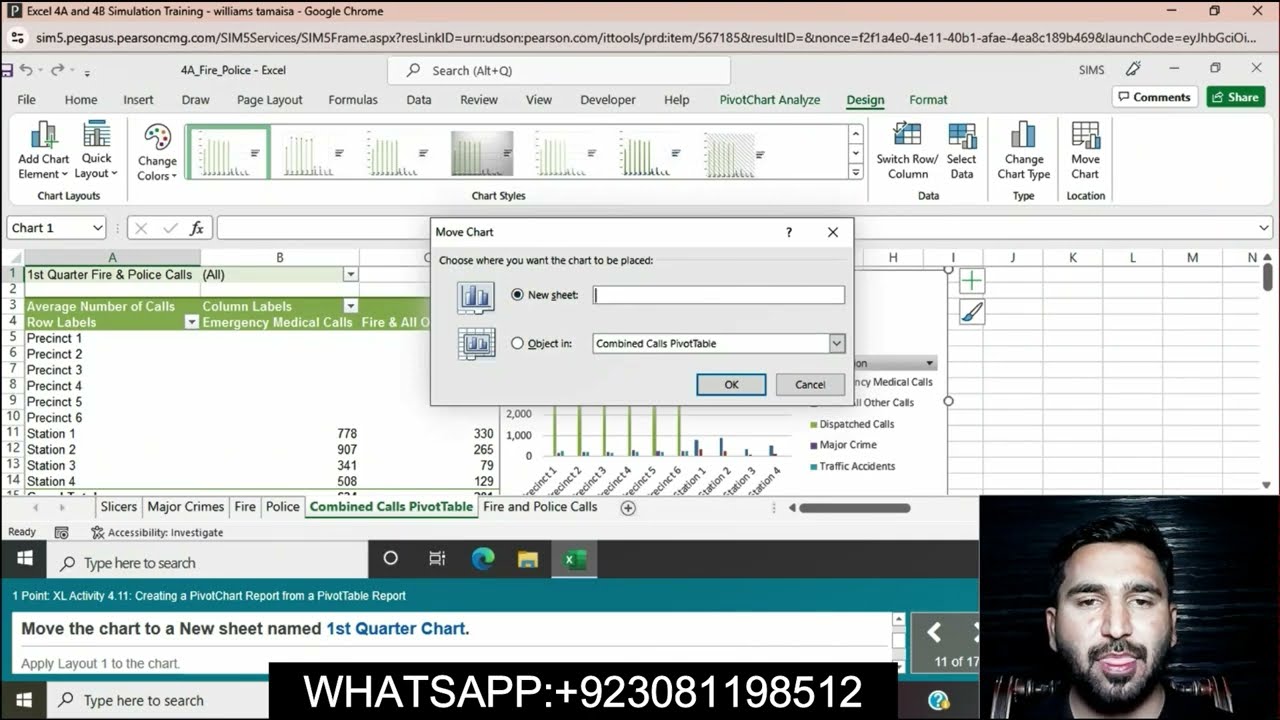This screenshot has width=1280, height=720.
Task: Open the Column Labels filter dropdown
Action: pyautogui.click(x=351, y=306)
